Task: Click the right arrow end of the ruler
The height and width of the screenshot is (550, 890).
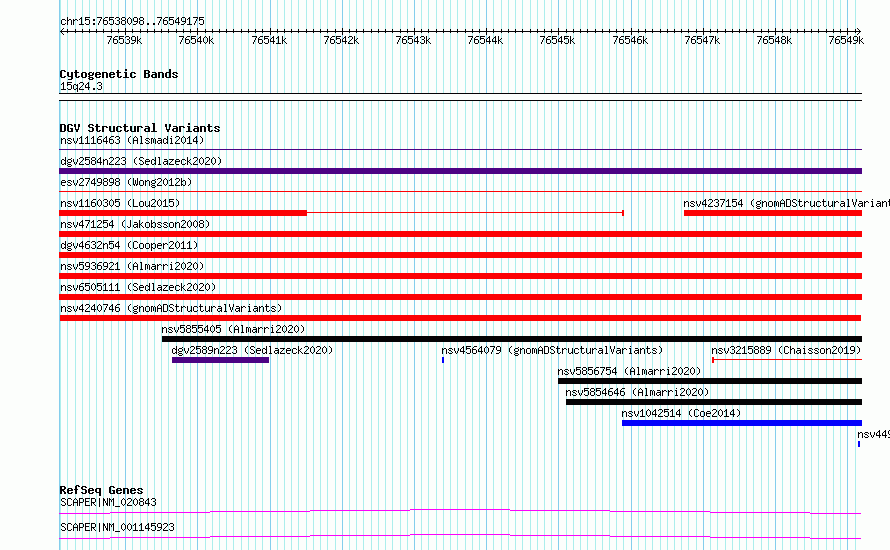Action: point(859,31)
